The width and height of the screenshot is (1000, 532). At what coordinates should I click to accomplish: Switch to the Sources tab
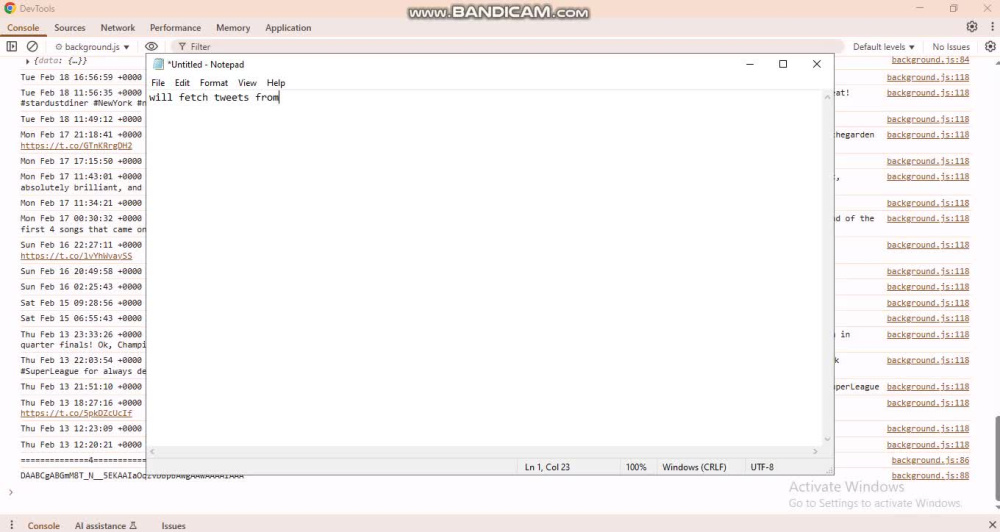(70, 27)
